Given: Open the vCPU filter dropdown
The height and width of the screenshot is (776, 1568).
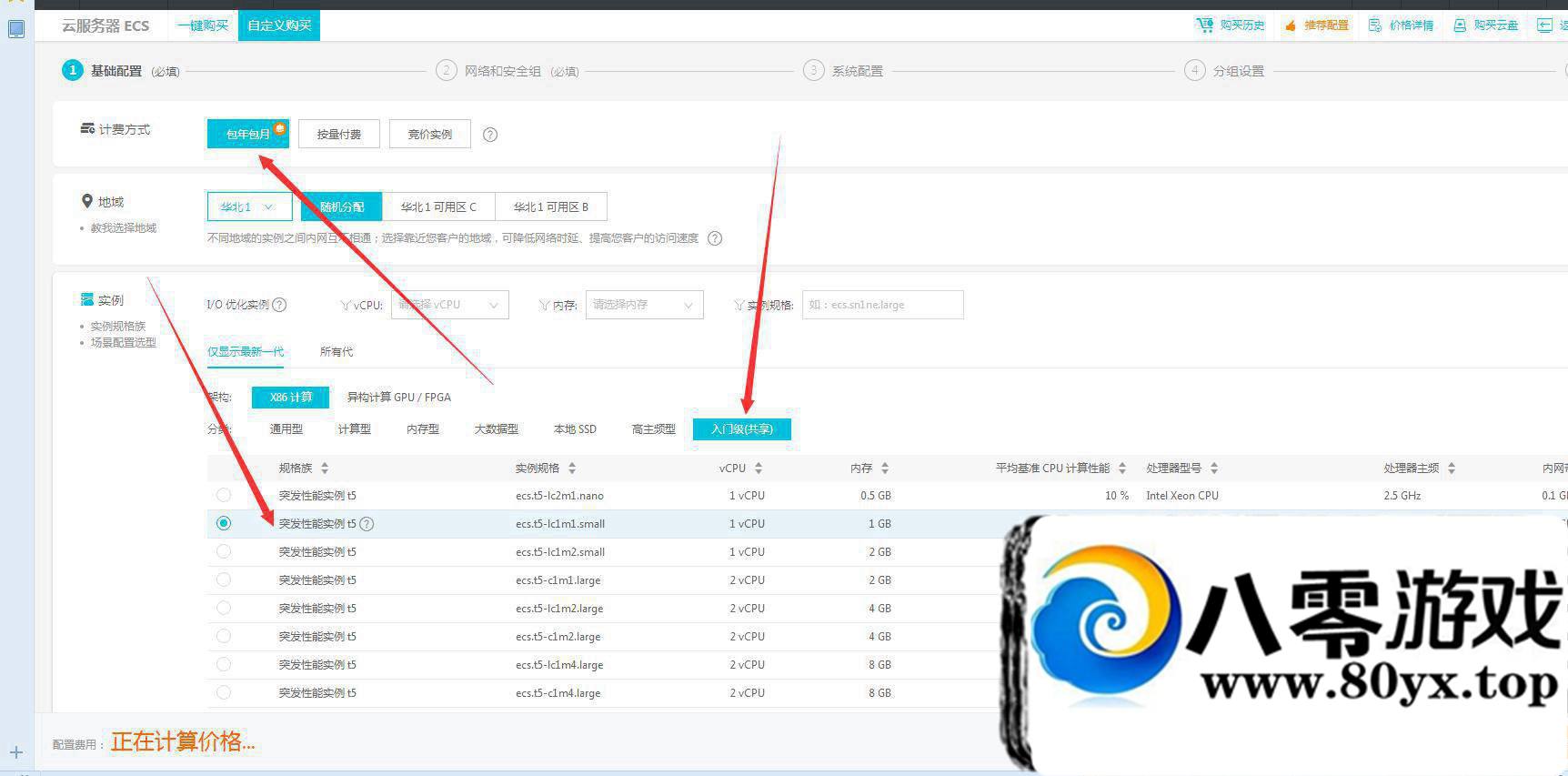Looking at the screenshot, I should point(449,305).
